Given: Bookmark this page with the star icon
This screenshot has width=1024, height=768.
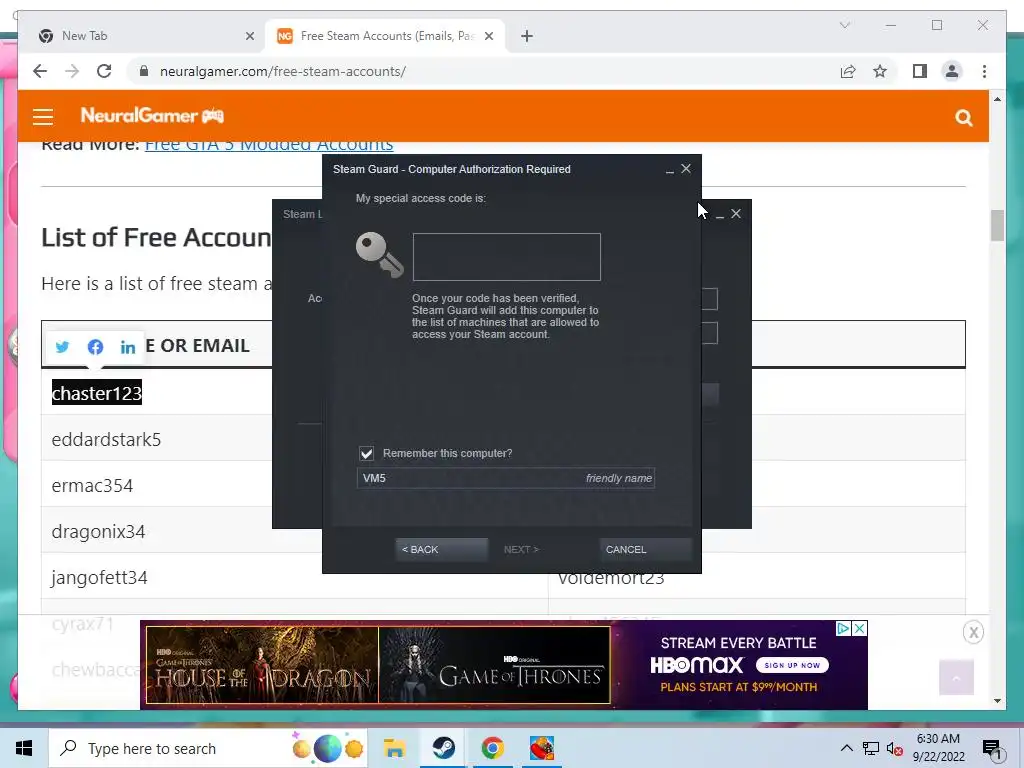Looking at the screenshot, I should pyautogui.click(x=880, y=71).
